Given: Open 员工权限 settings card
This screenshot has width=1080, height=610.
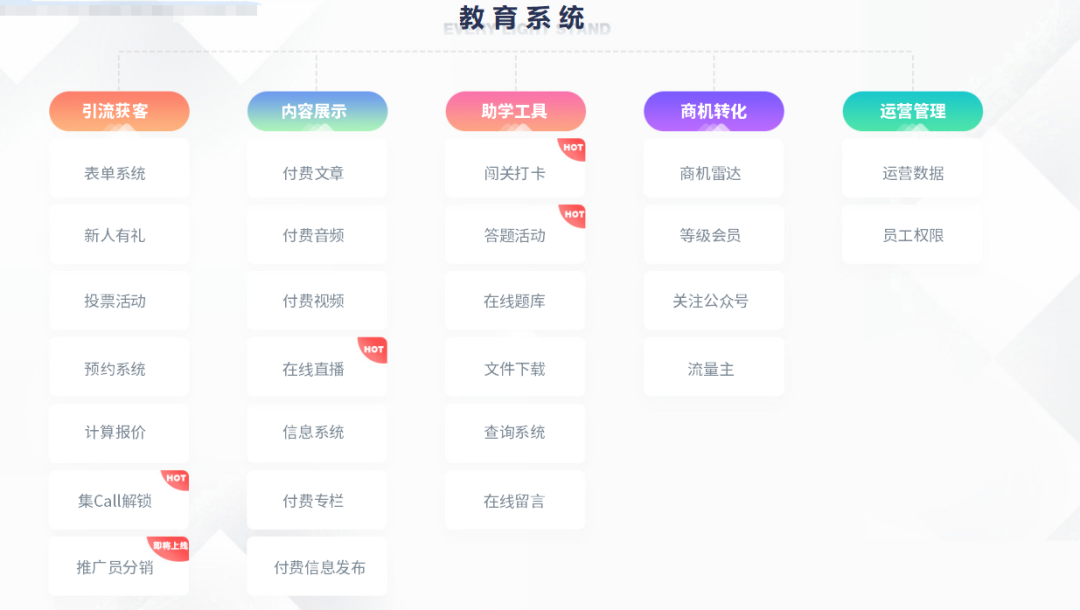Looking at the screenshot, I should (912, 236).
